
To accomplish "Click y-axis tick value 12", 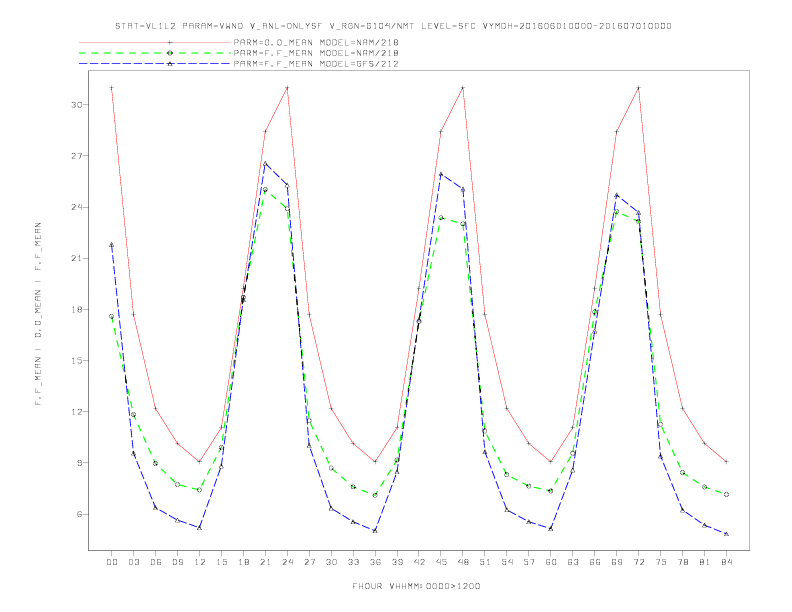I will coord(76,412).
